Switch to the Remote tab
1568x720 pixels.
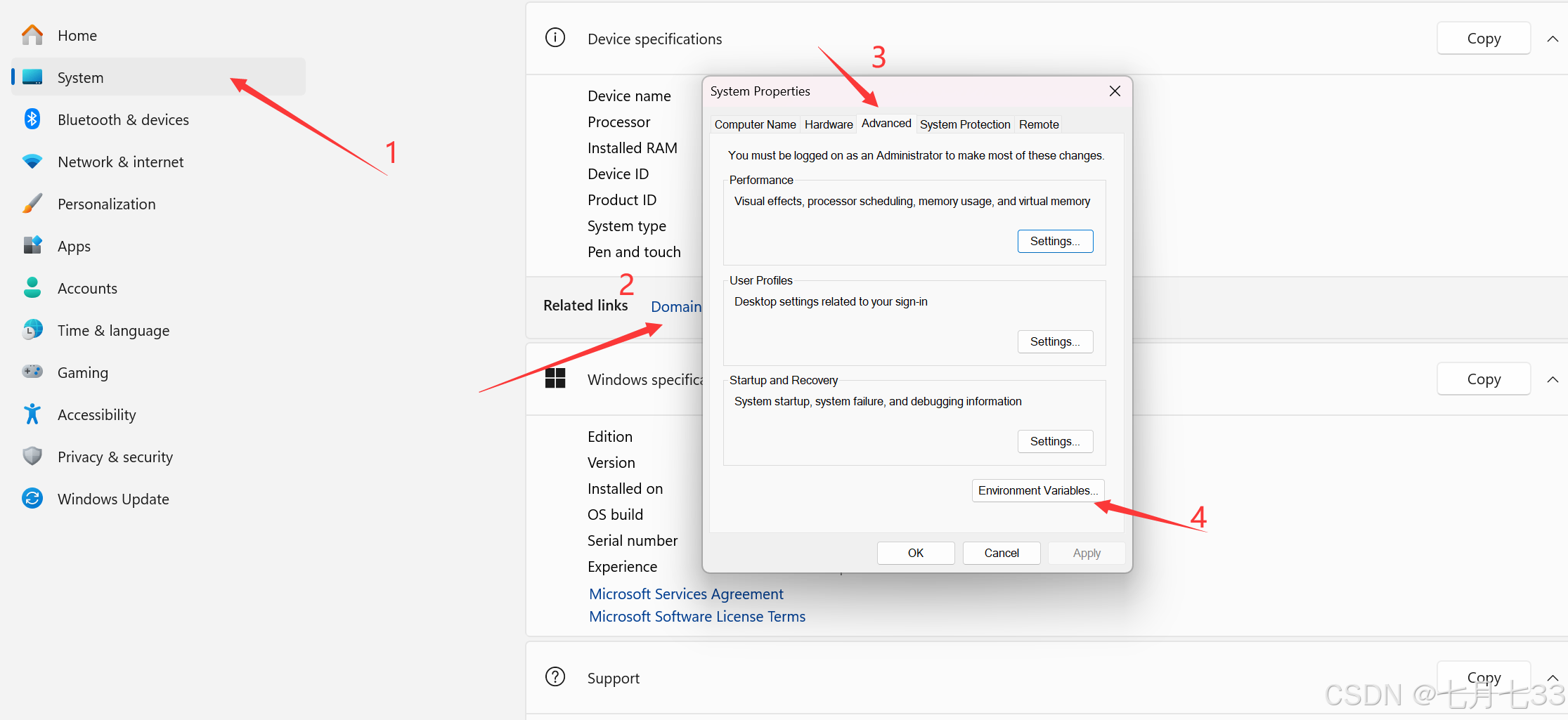point(1039,124)
